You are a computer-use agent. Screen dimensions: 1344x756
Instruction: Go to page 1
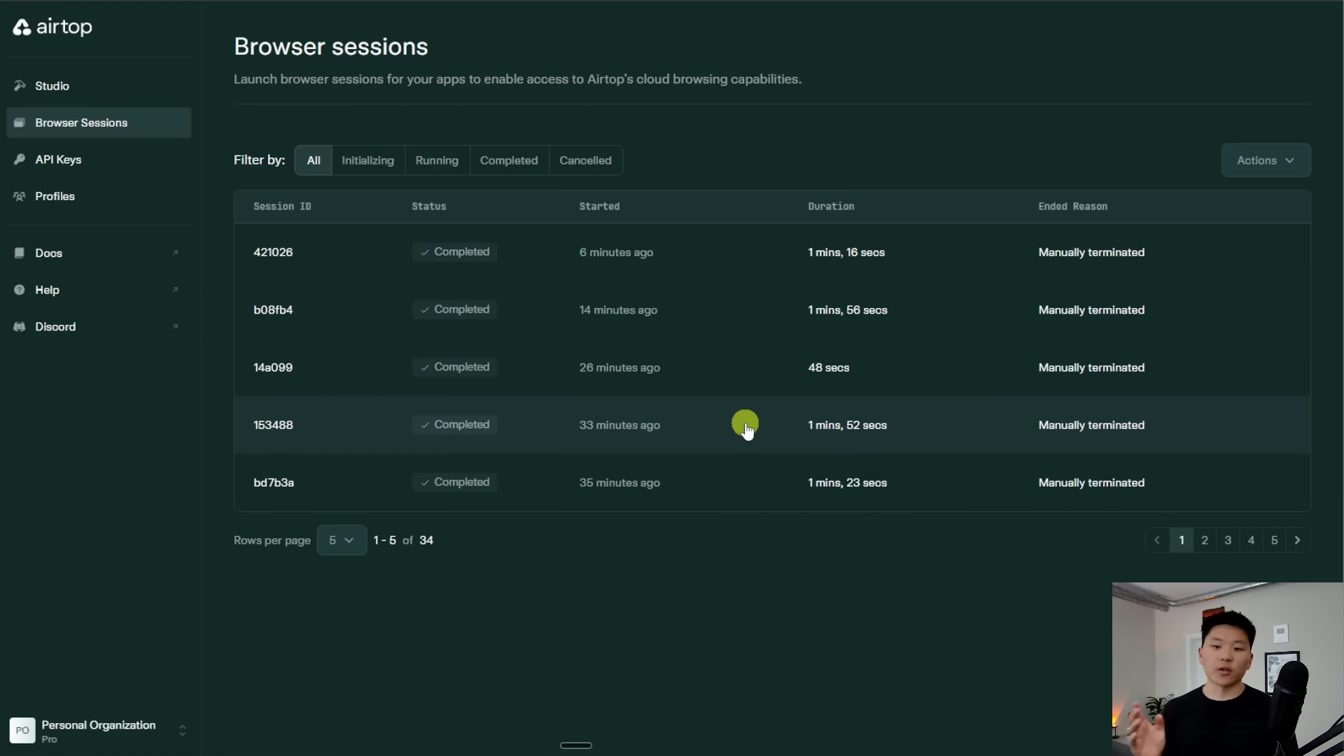[x=1181, y=540]
